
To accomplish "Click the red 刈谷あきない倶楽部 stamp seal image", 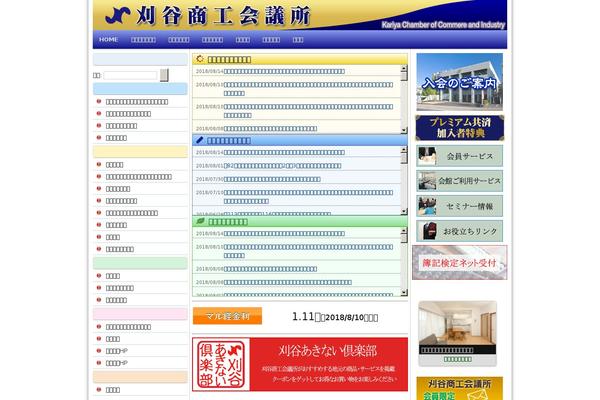I will [221, 364].
